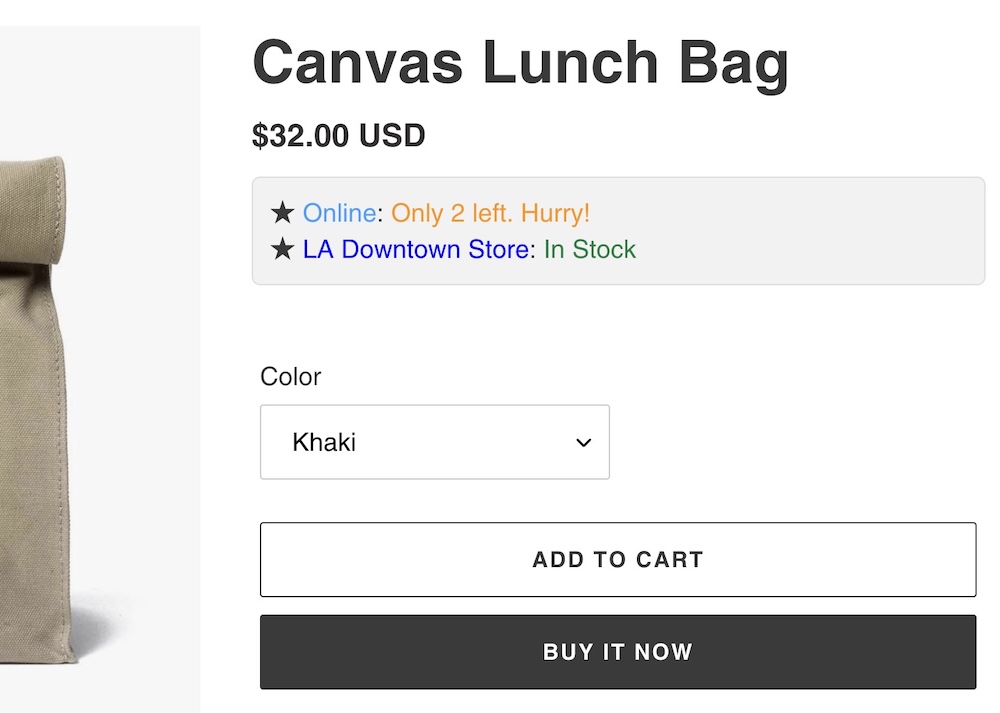This screenshot has width=1000, height=713.
Task: Click the khaki bag product image
Action: (x=38, y=408)
